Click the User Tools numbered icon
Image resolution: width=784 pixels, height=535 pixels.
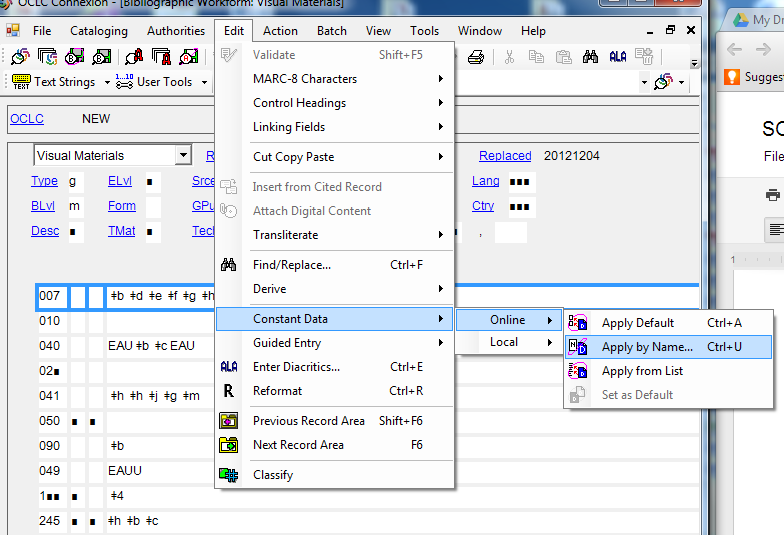124,82
